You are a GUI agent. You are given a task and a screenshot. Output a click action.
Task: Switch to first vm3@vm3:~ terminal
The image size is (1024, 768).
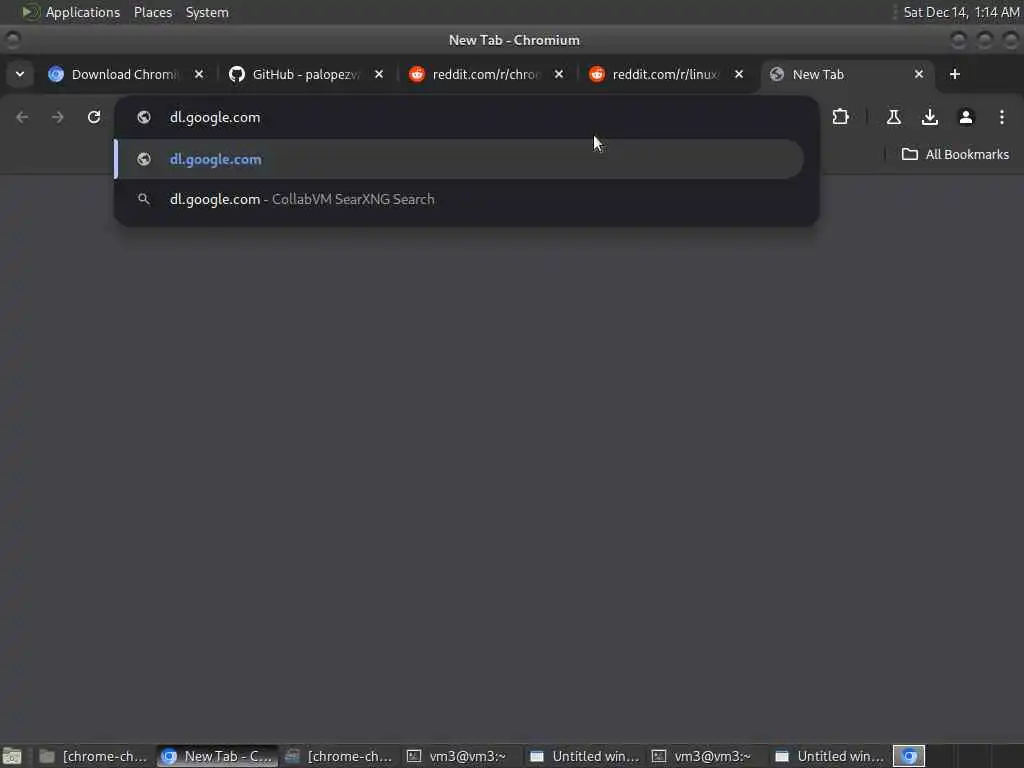point(461,756)
